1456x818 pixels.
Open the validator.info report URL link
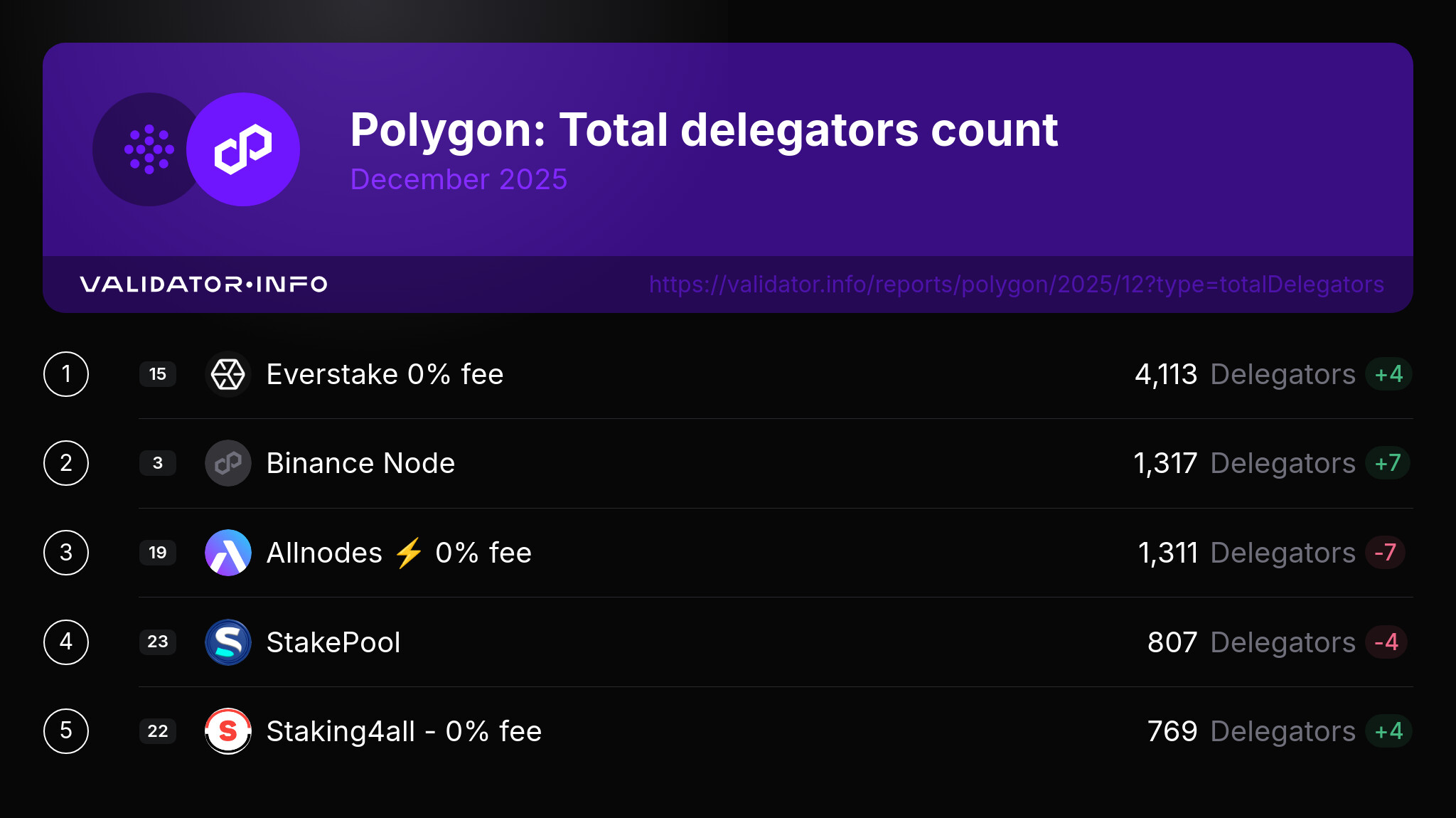pos(1016,285)
